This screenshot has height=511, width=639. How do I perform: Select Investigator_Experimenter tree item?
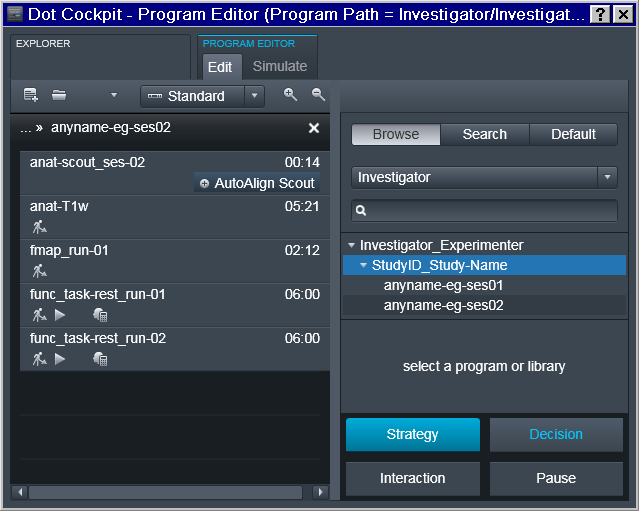pyautogui.click(x=441, y=245)
